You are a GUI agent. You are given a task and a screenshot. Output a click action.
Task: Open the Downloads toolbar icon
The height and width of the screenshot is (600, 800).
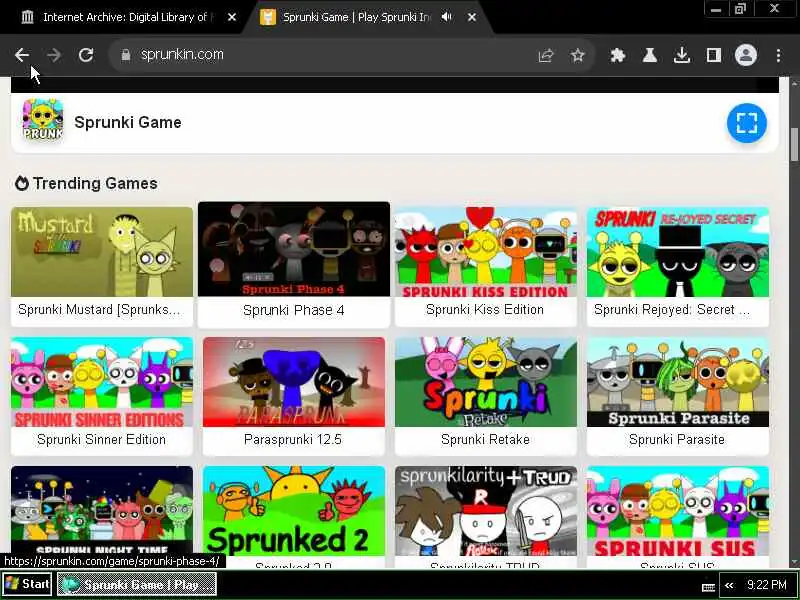682,55
